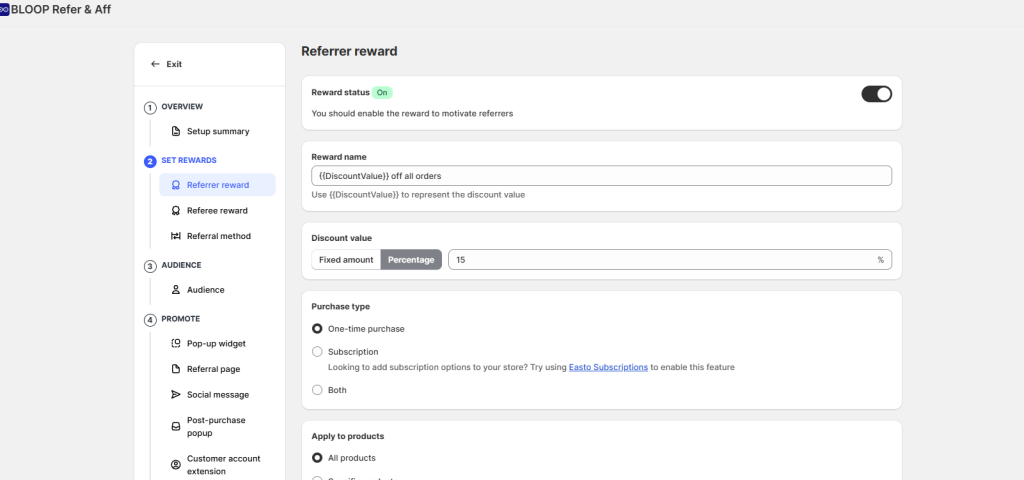
Task: Click the Apply to products label
Action: tap(347, 436)
